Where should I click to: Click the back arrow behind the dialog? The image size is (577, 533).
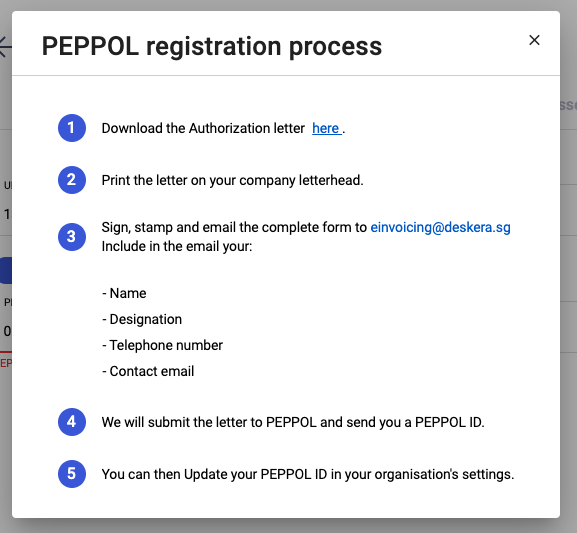pyautogui.click(x=5, y=47)
